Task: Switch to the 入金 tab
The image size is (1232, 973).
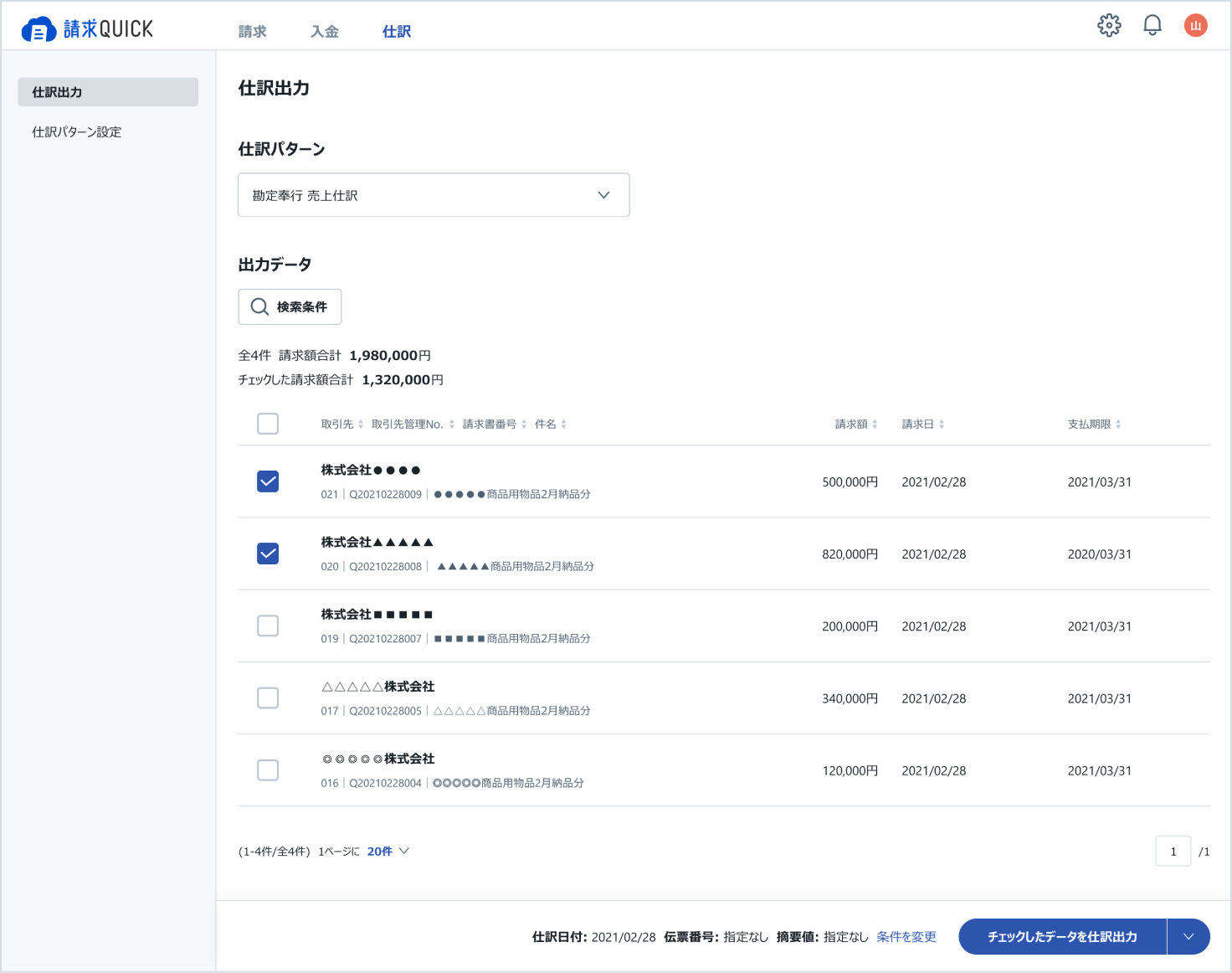Action: (325, 32)
